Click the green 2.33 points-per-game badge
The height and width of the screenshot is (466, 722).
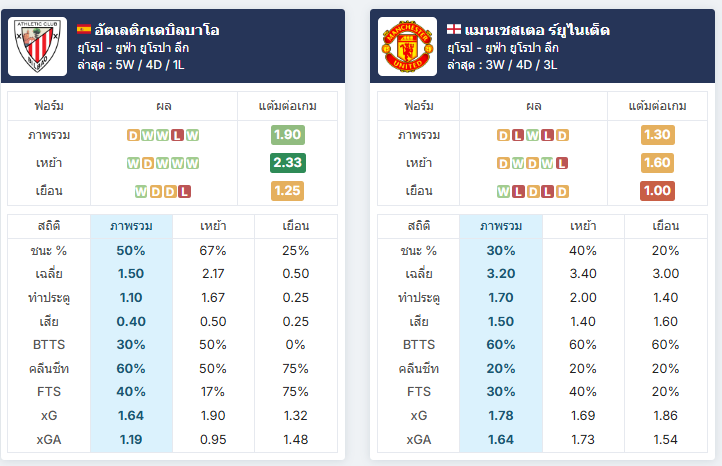[x=288, y=163]
